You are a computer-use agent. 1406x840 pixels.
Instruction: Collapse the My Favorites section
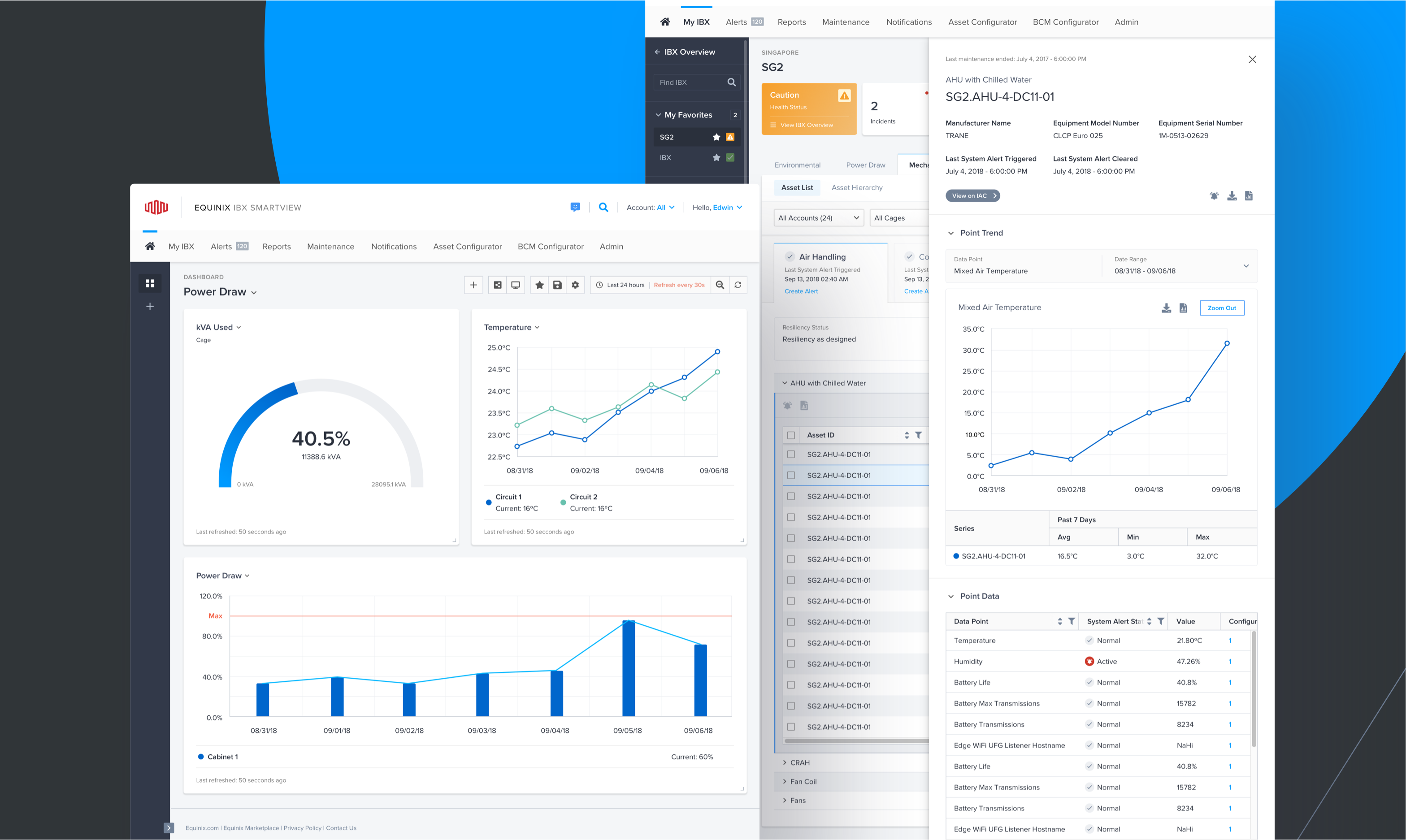[x=658, y=115]
